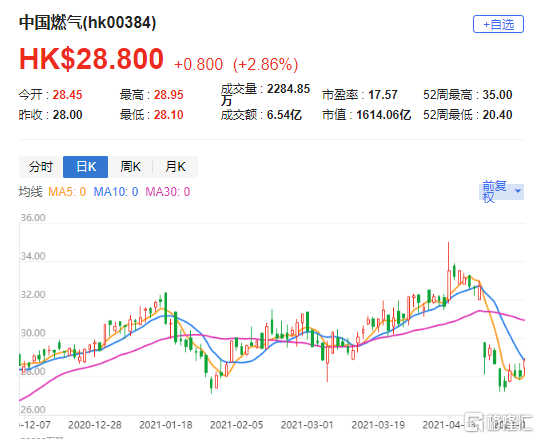Select the 日K chart tab
539x439 pixels.
click(86, 167)
